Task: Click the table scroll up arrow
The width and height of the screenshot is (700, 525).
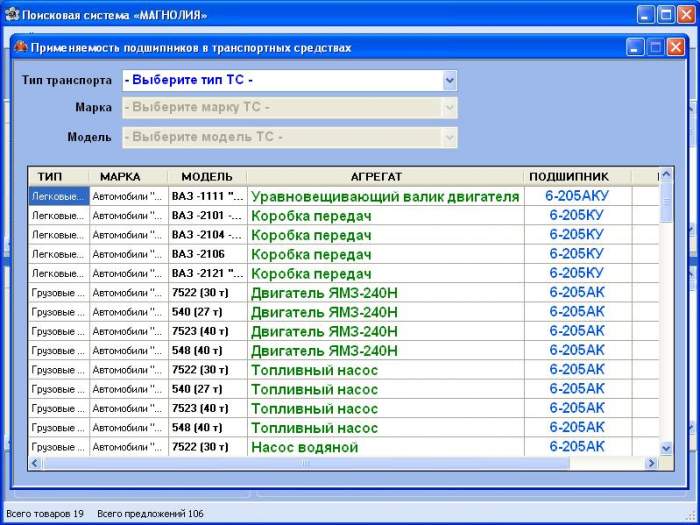Action: click(x=666, y=175)
